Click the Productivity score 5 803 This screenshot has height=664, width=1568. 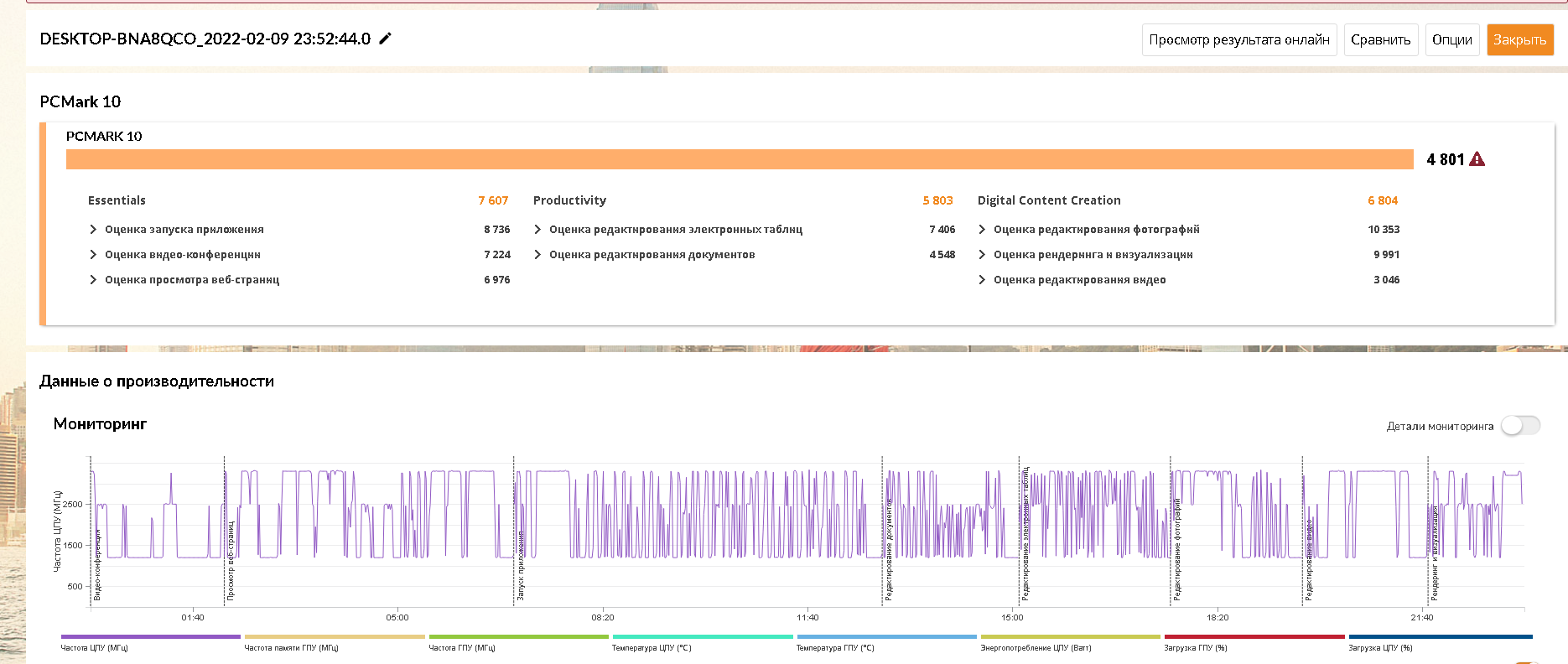coord(937,200)
